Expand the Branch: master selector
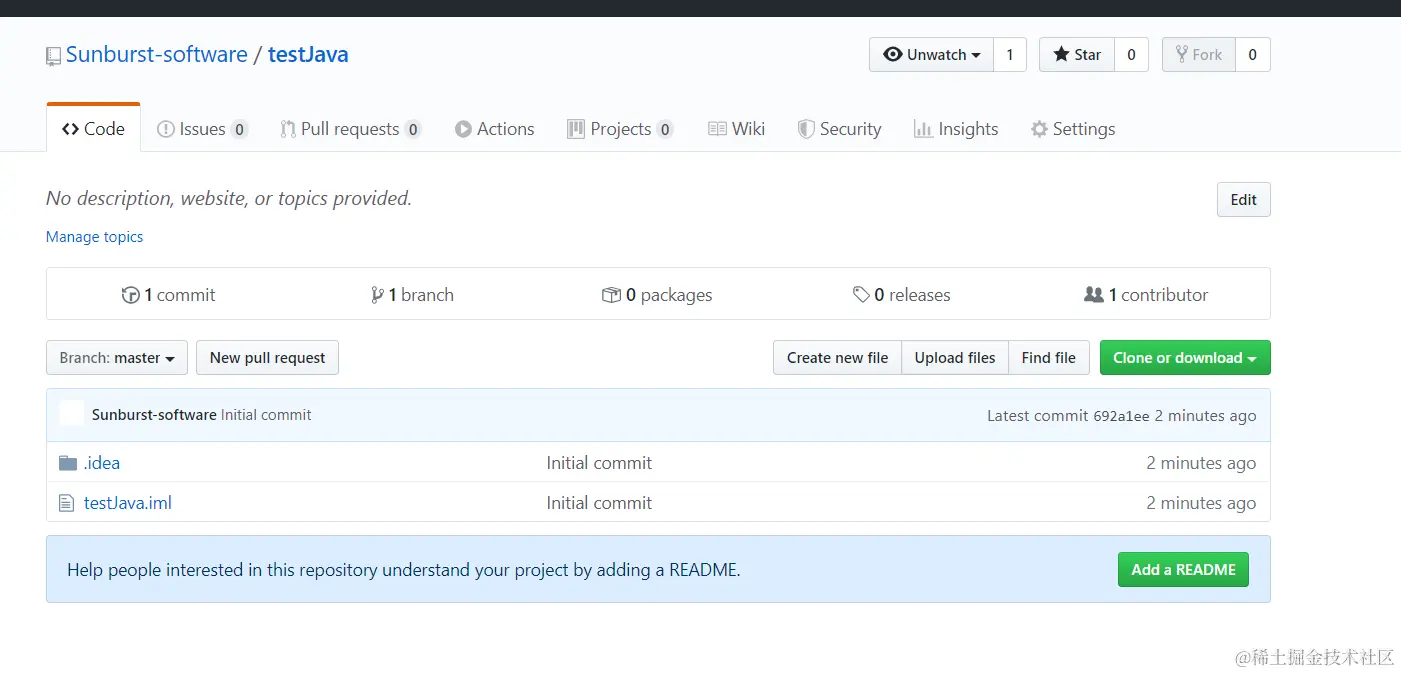 click(x=117, y=358)
